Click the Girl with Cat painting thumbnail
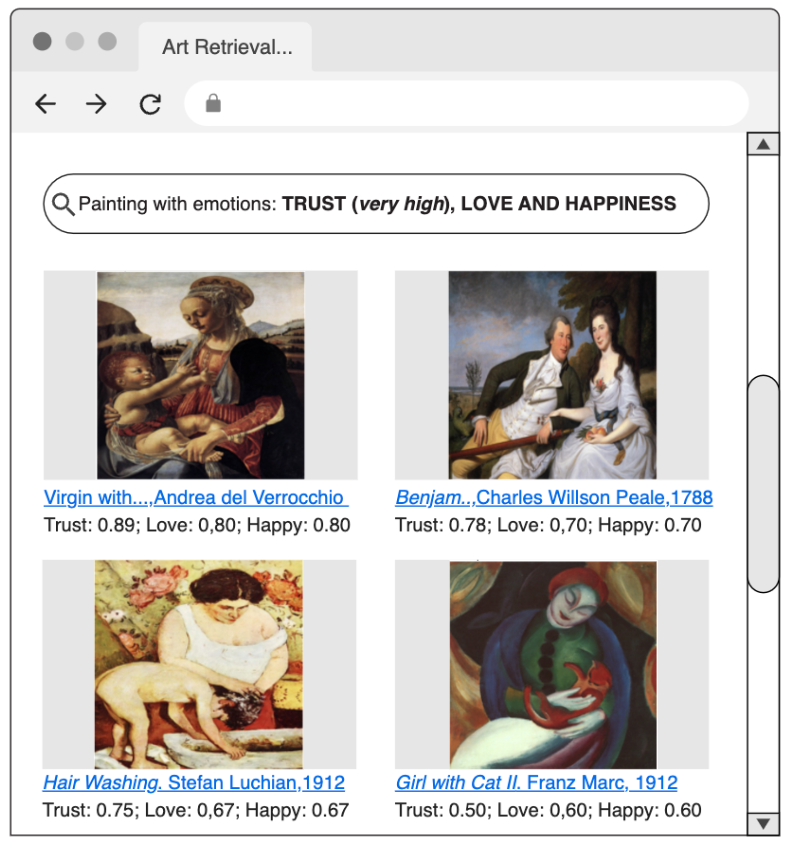 click(x=552, y=664)
